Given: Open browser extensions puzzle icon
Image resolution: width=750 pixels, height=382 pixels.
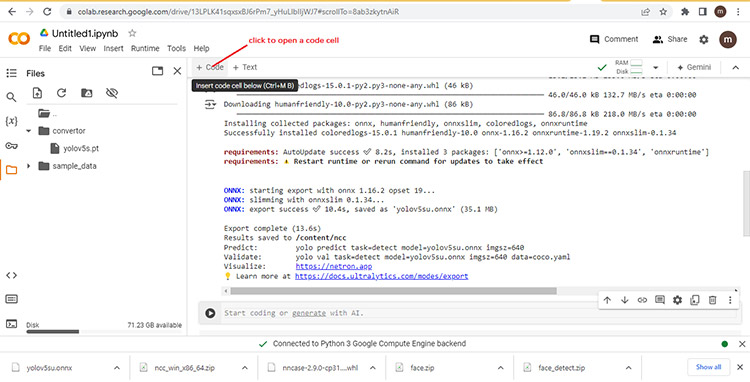Looking at the screenshot, I should pyautogui.click(x=685, y=12).
